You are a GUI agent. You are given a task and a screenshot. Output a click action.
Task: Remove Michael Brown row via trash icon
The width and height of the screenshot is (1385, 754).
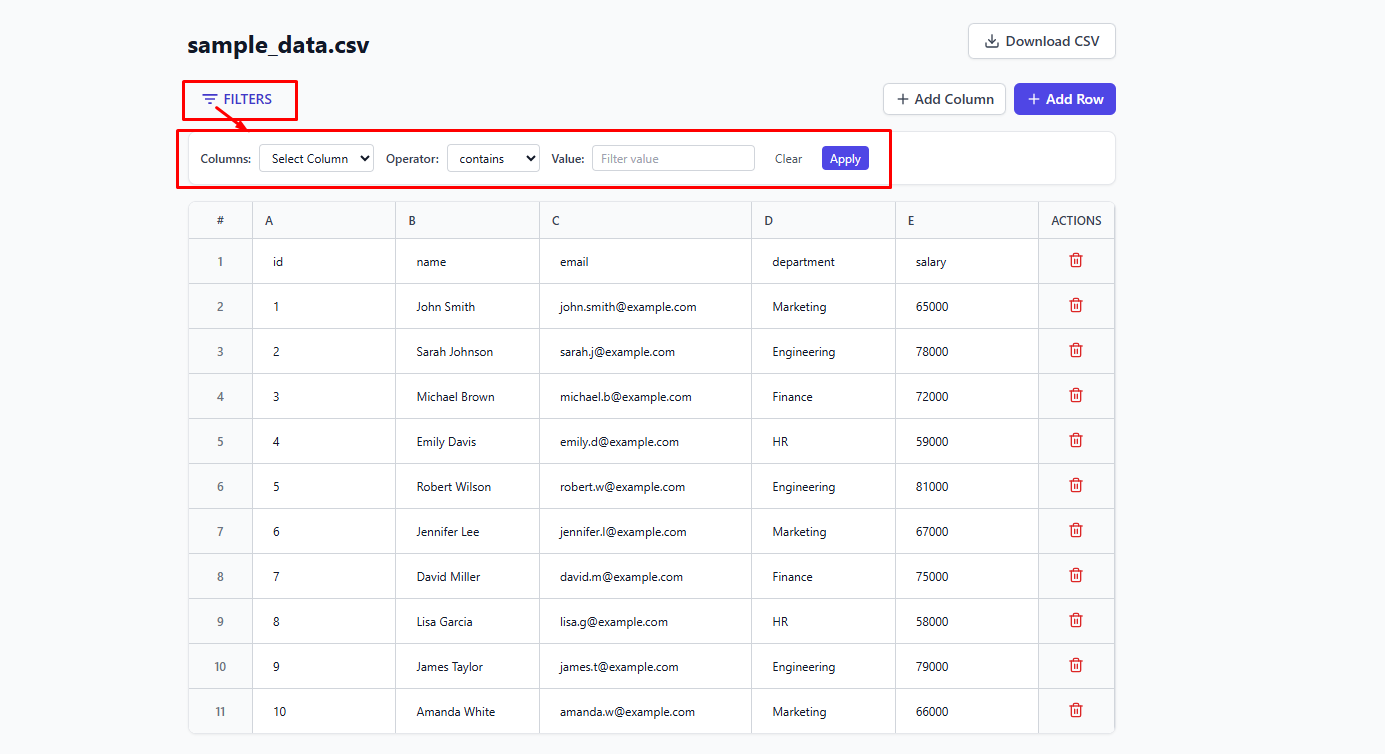1076,396
